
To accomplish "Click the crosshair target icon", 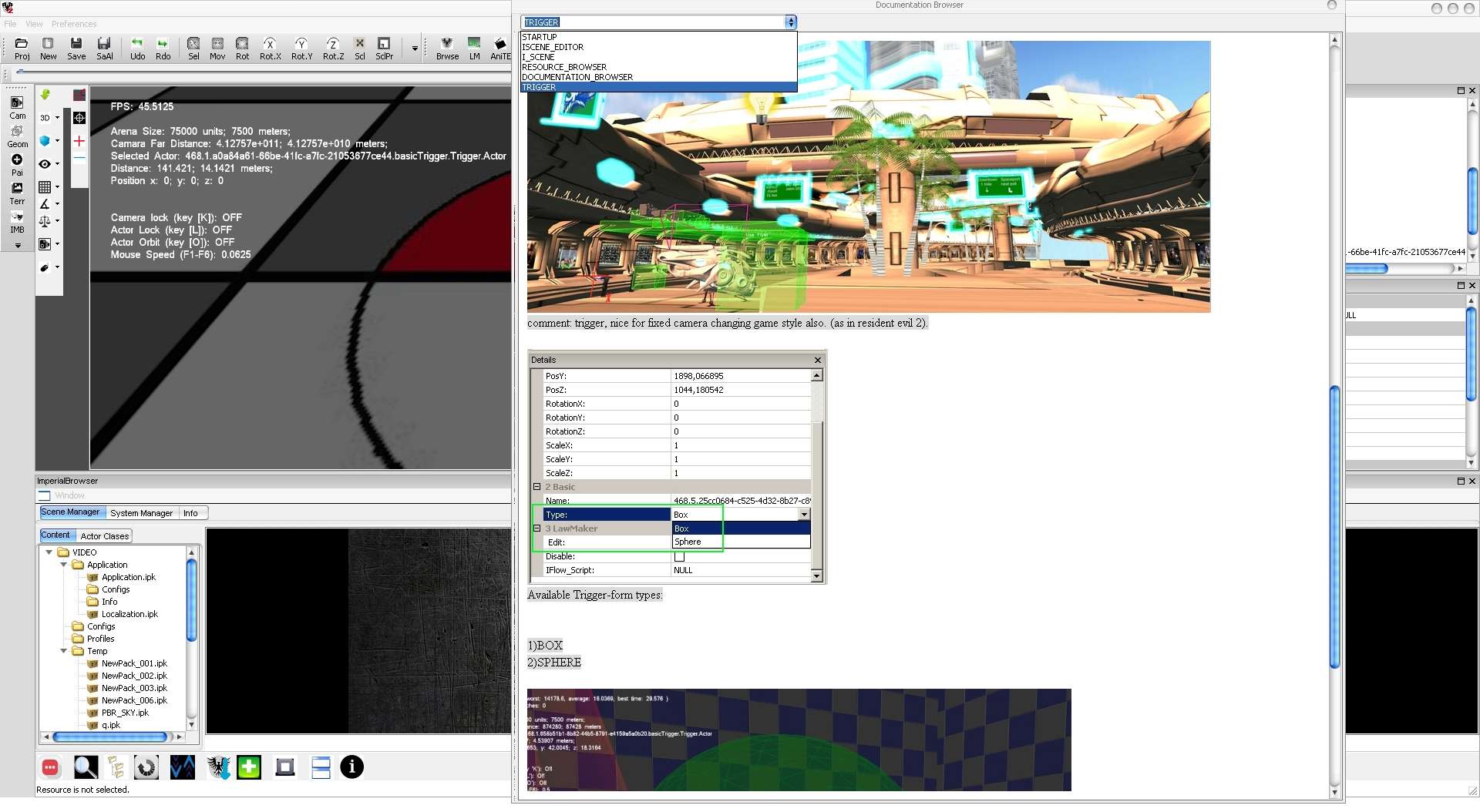I will click(x=79, y=118).
